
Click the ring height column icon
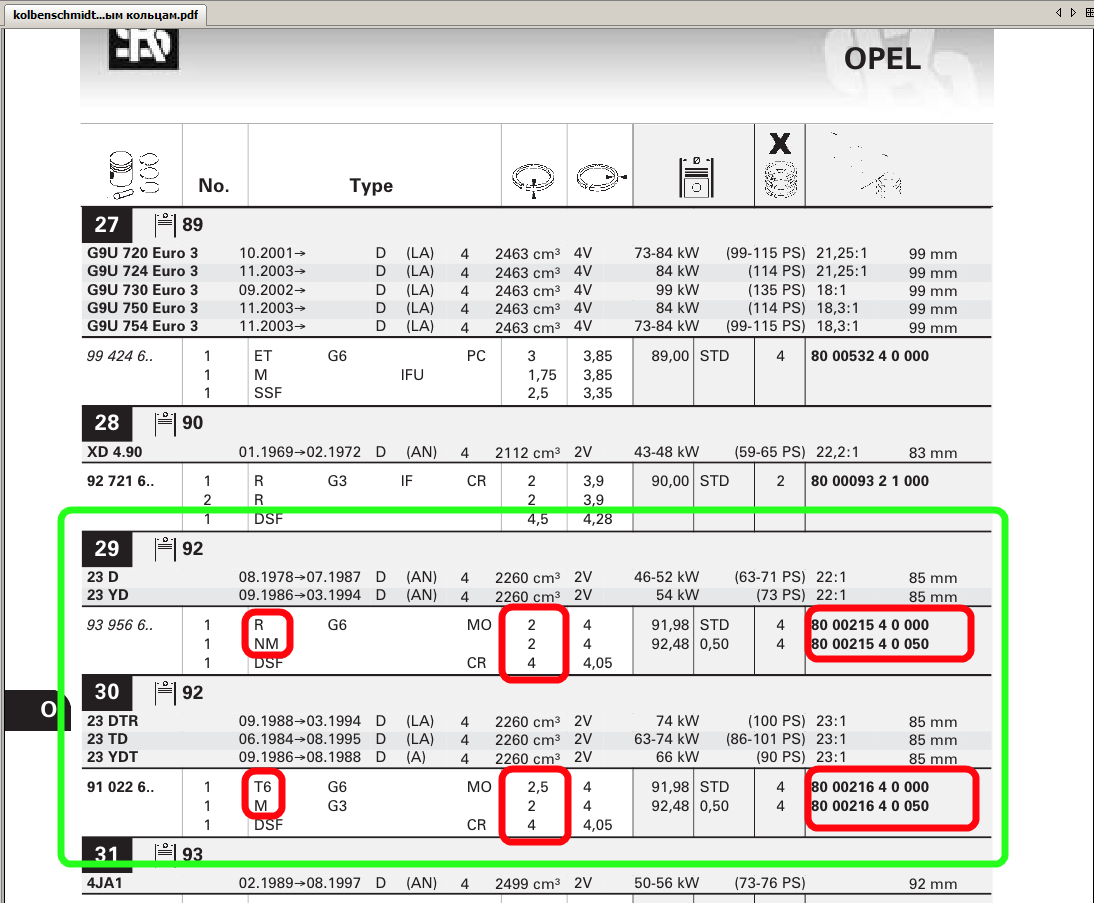[x=533, y=179]
